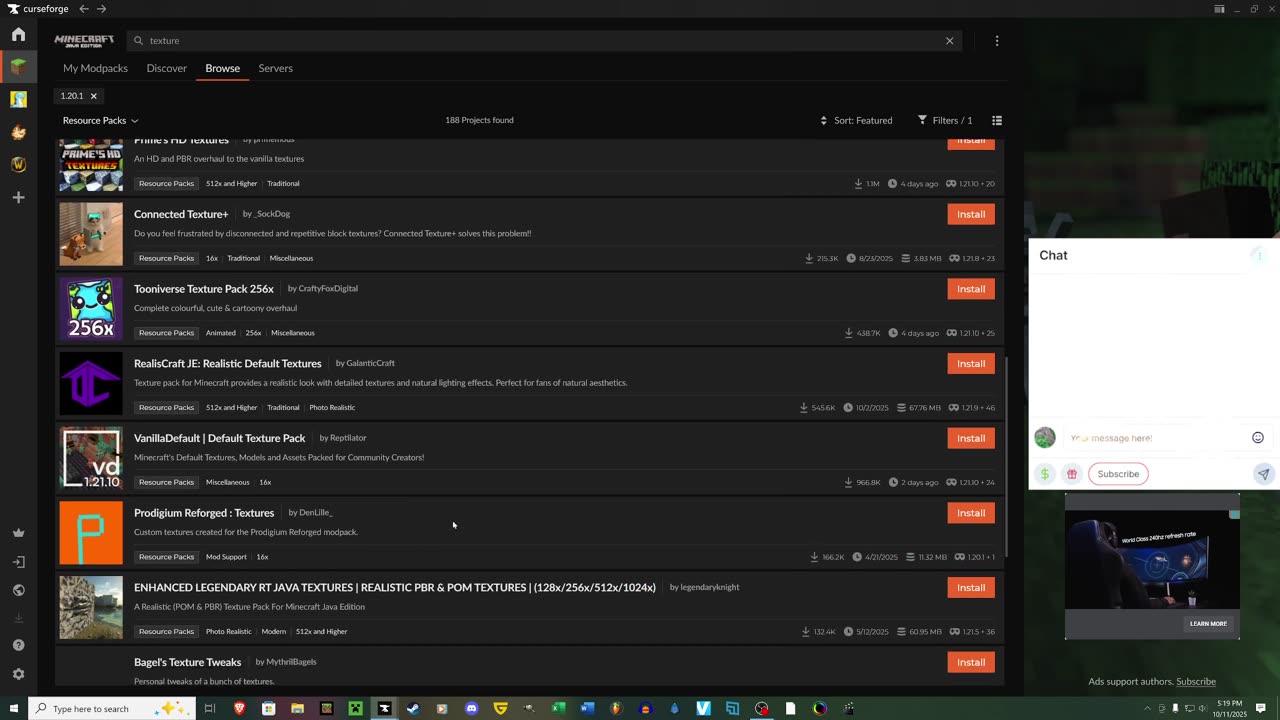Click Subscribe button in chat panel

pos(1118,474)
